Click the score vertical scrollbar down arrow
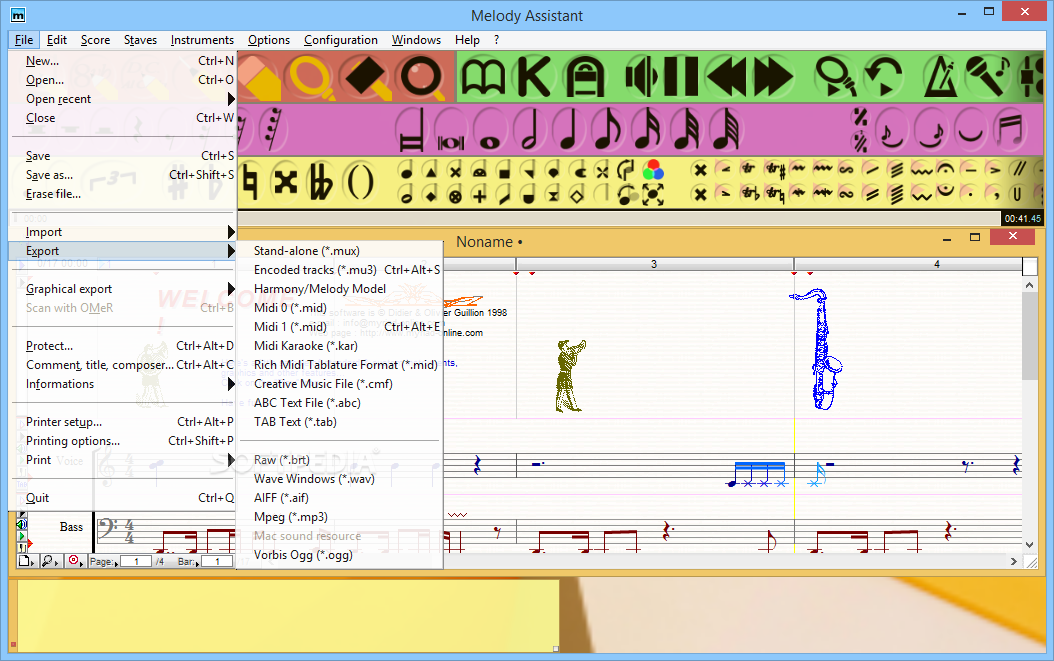This screenshot has height=661, width=1054. [1029, 545]
